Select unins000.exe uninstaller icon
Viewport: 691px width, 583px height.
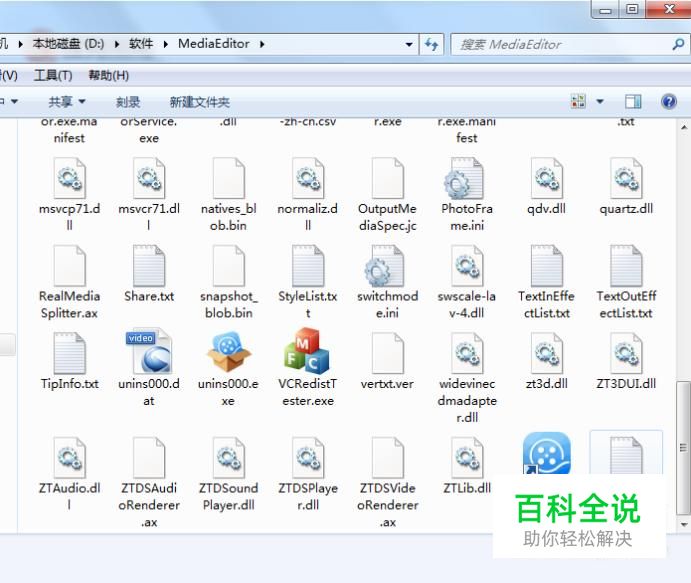[x=228, y=352]
